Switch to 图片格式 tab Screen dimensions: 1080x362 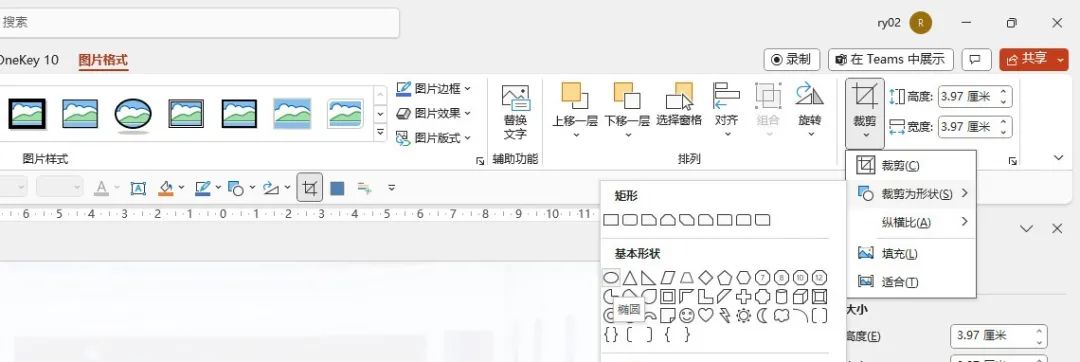point(103,60)
